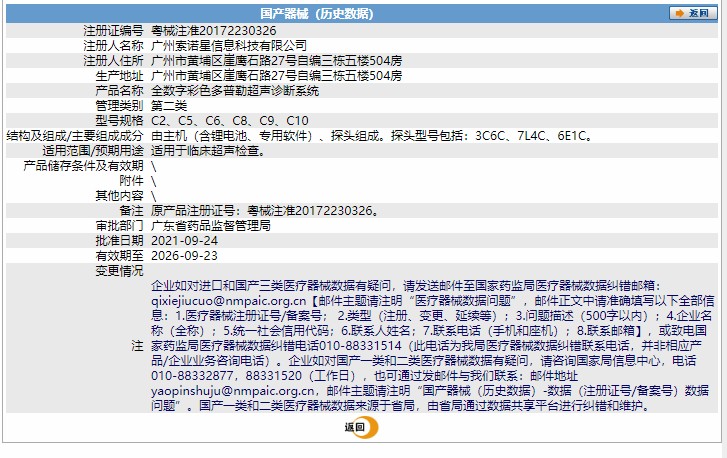The width and height of the screenshot is (727, 458).
Task: Click the 返回 button in the header bar
Action: [693, 13]
